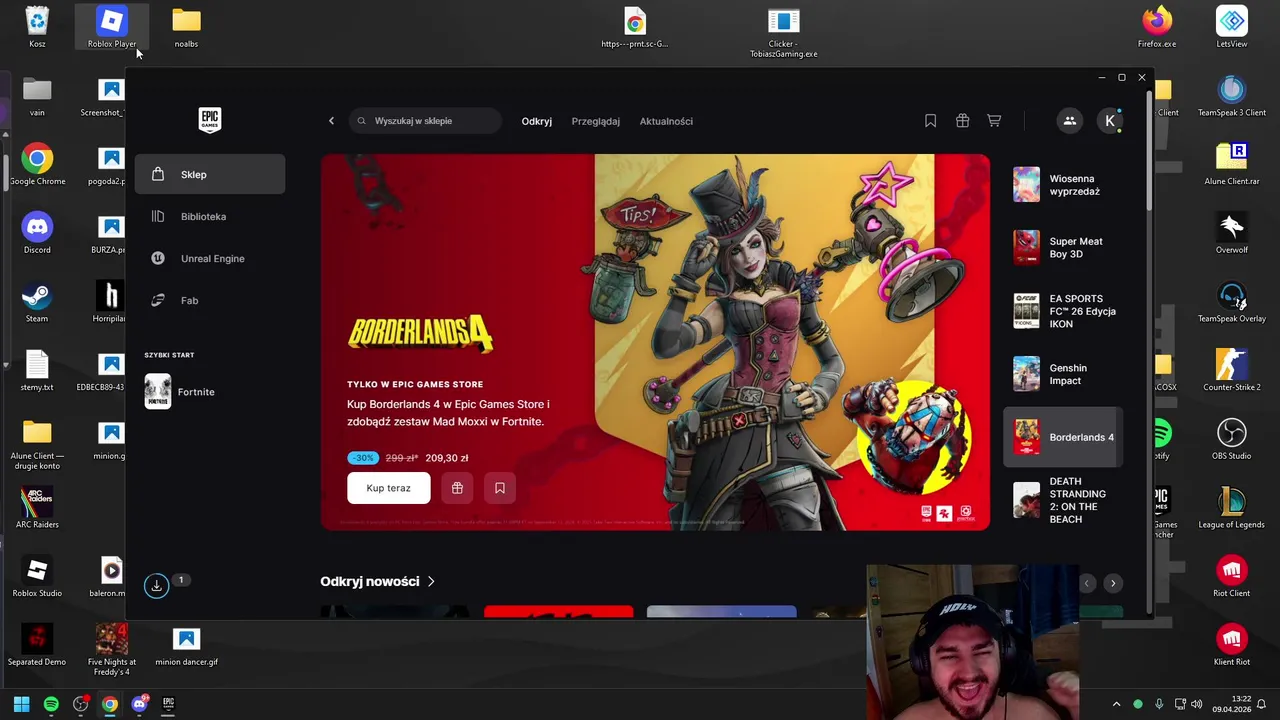Open League of Legends desktop icon
The height and width of the screenshot is (720, 1280).
1232,508
